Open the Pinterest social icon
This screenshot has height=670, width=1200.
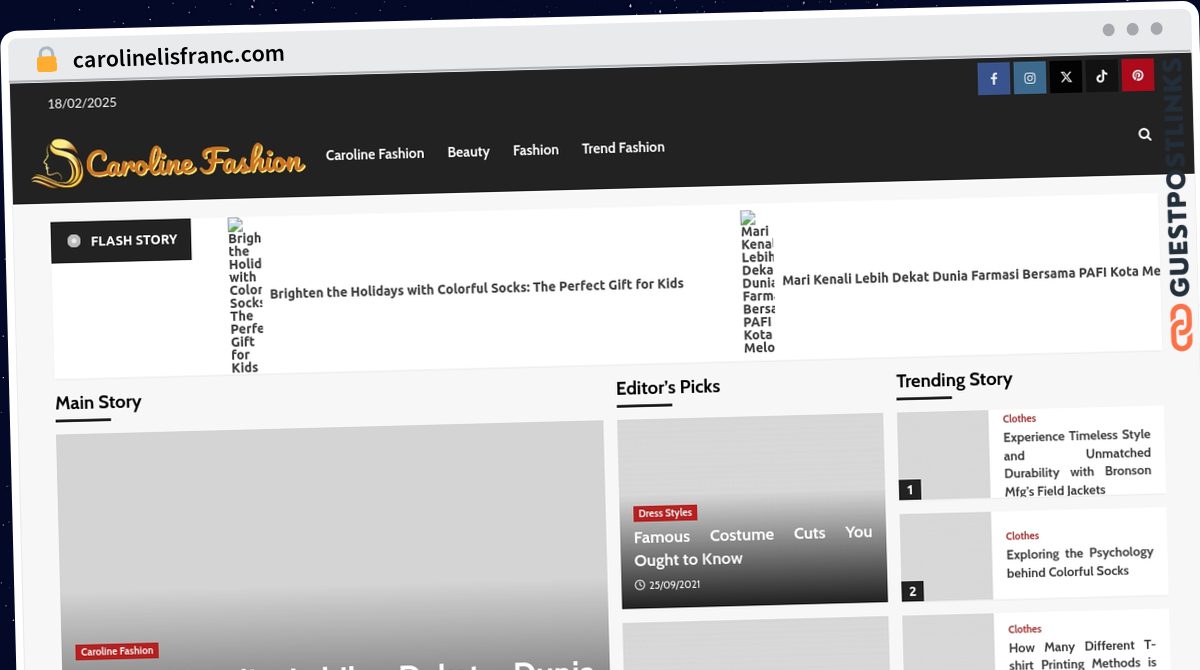[x=1138, y=75]
